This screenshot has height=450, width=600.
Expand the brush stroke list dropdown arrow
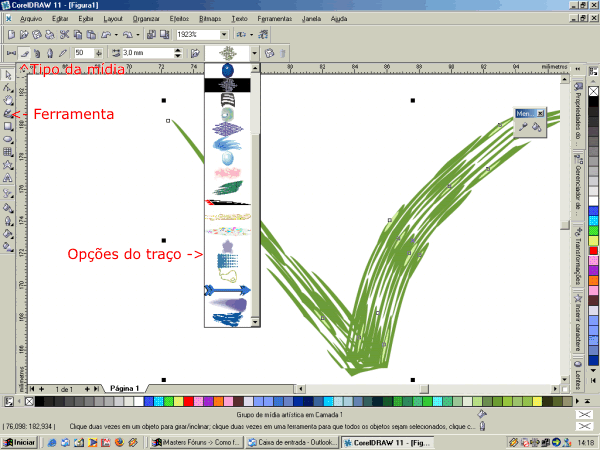pos(255,52)
